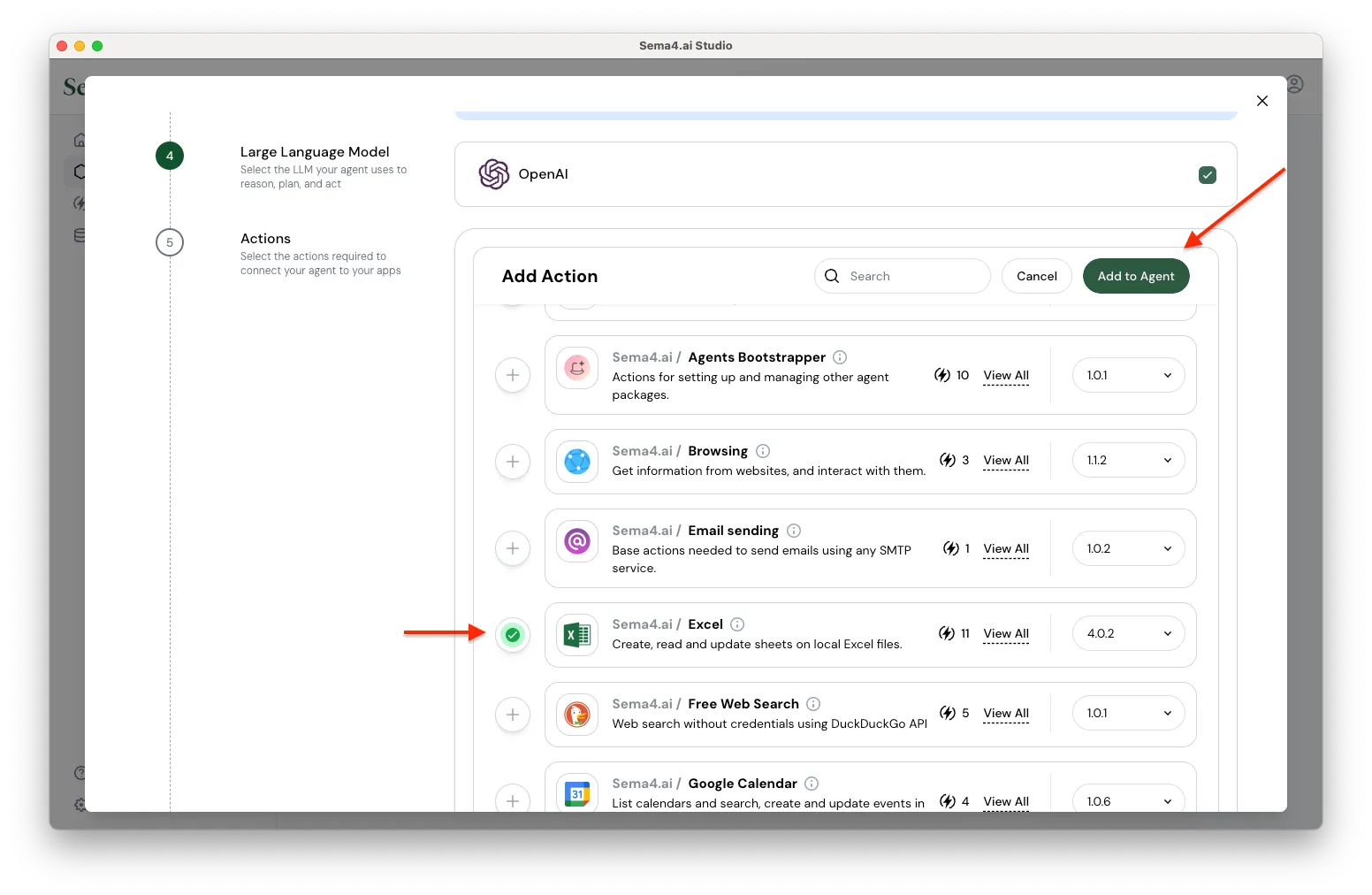Viewport: 1372px width, 895px height.
Task: Open Email sending version 1.0.2 dropdown
Action: point(1128,548)
